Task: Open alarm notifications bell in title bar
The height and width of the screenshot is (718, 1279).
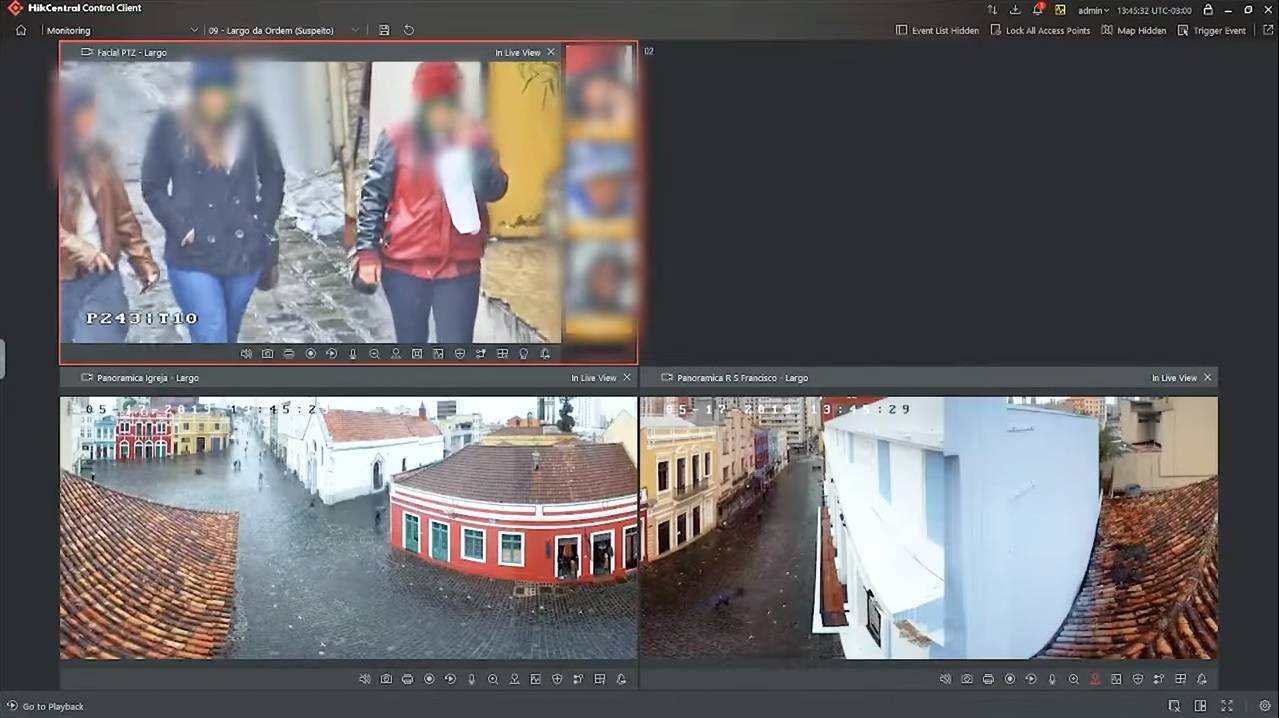Action: tap(1038, 9)
